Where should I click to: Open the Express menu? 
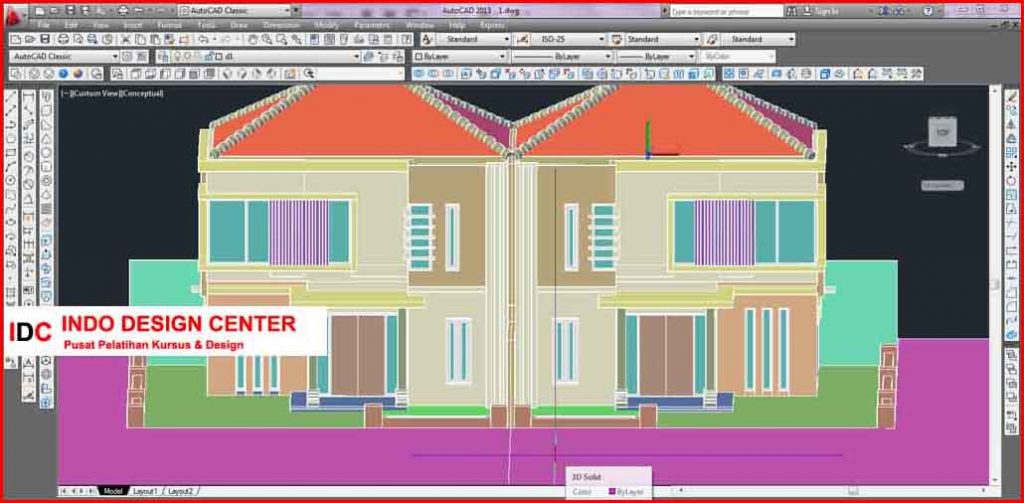coord(492,25)
